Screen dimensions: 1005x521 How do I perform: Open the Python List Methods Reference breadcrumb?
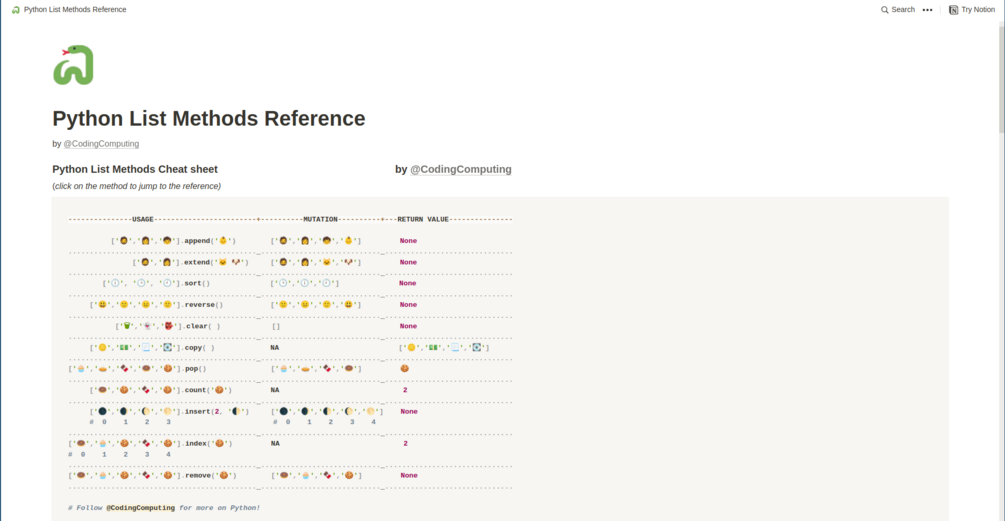(75, 10)
